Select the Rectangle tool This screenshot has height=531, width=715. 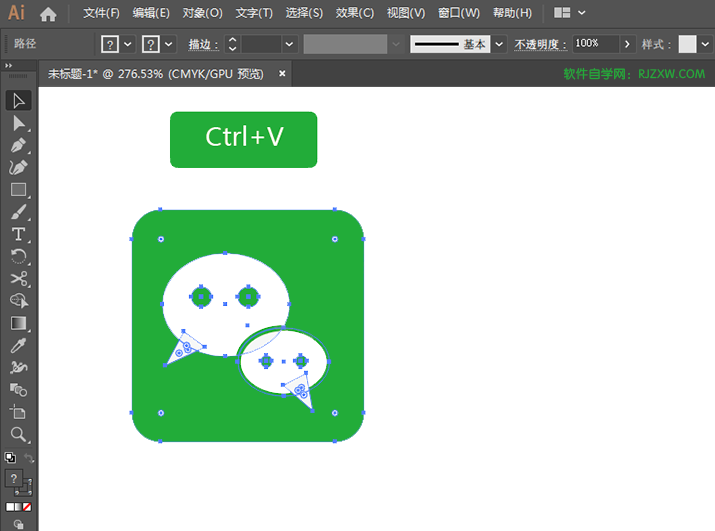[x=18, y=190]
